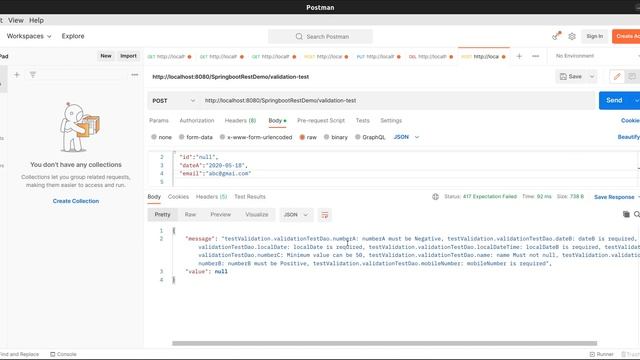Open the View menu
The width and height of the screenshot is (640, 360).
(16, 20)
